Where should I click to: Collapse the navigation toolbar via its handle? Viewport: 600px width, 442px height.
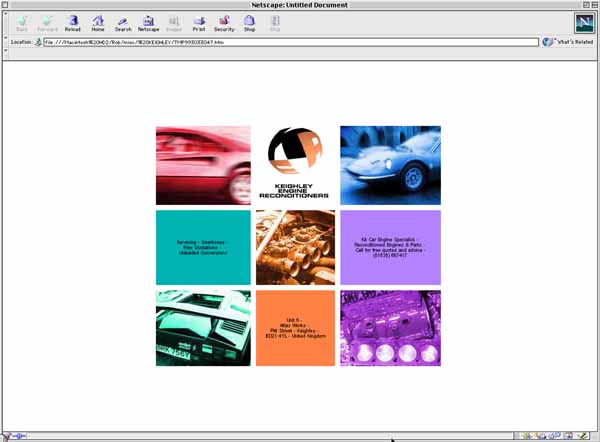point(5,23)
